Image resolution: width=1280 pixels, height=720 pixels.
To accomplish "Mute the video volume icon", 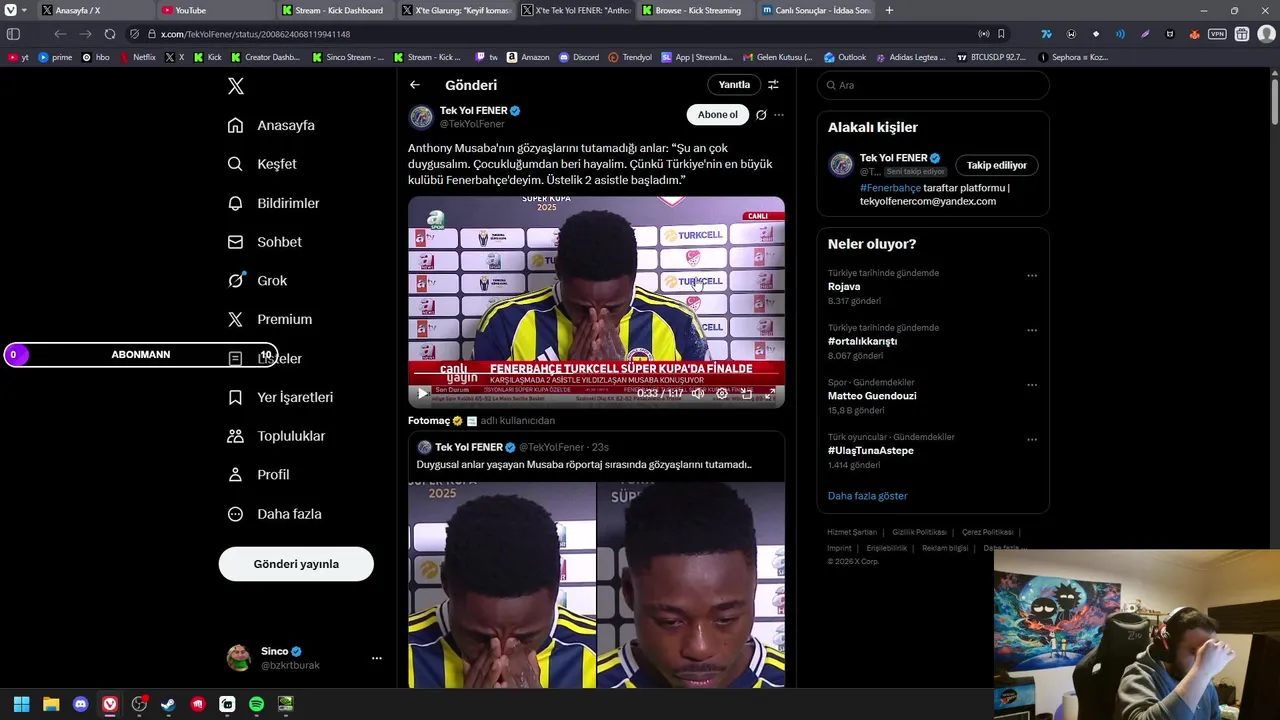I will click(x=698, y=393).
